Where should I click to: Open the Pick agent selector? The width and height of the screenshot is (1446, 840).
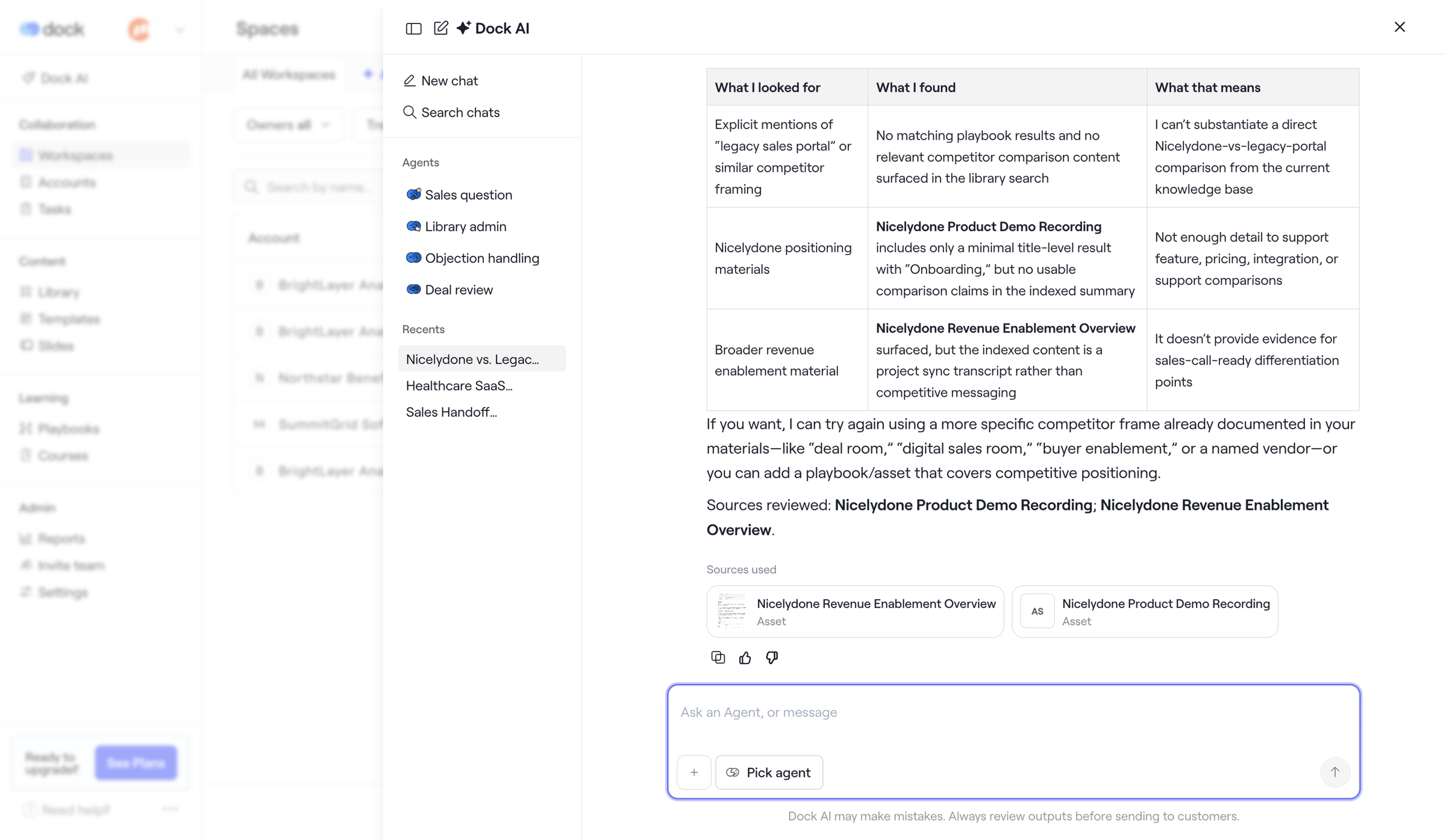click(769, 772)
